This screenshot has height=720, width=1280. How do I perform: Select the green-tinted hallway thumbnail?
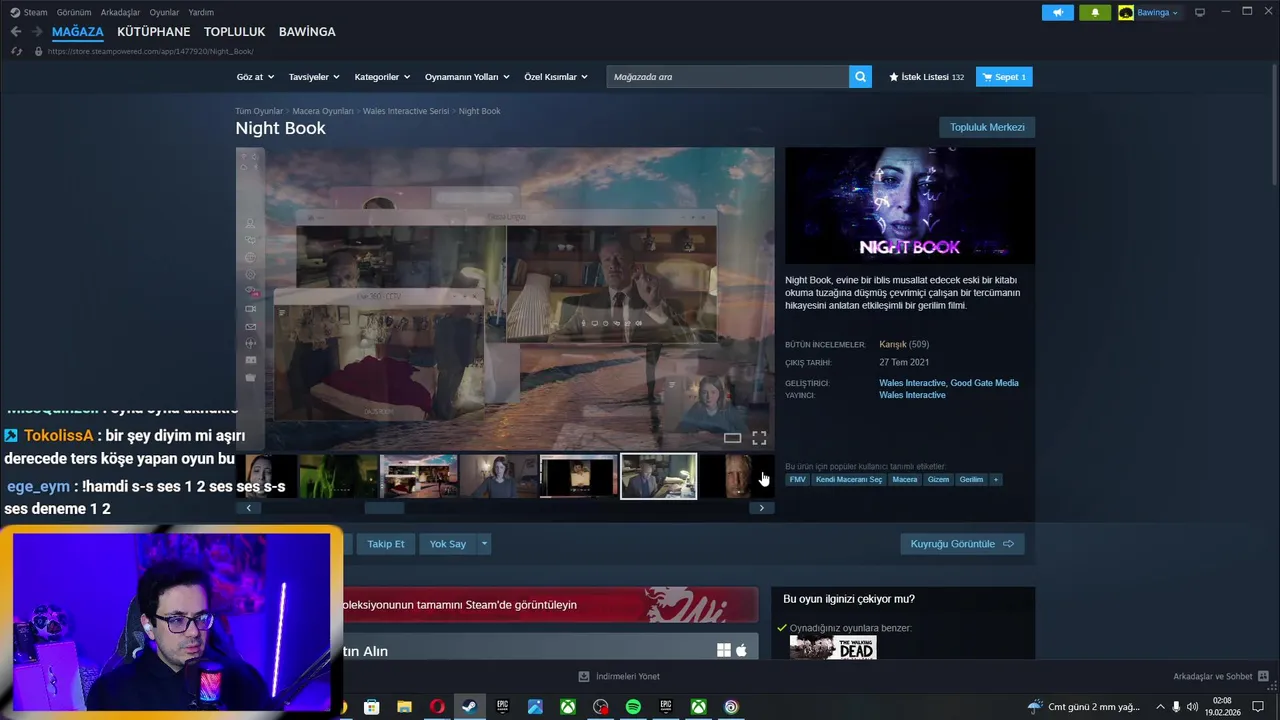point(339,476)
